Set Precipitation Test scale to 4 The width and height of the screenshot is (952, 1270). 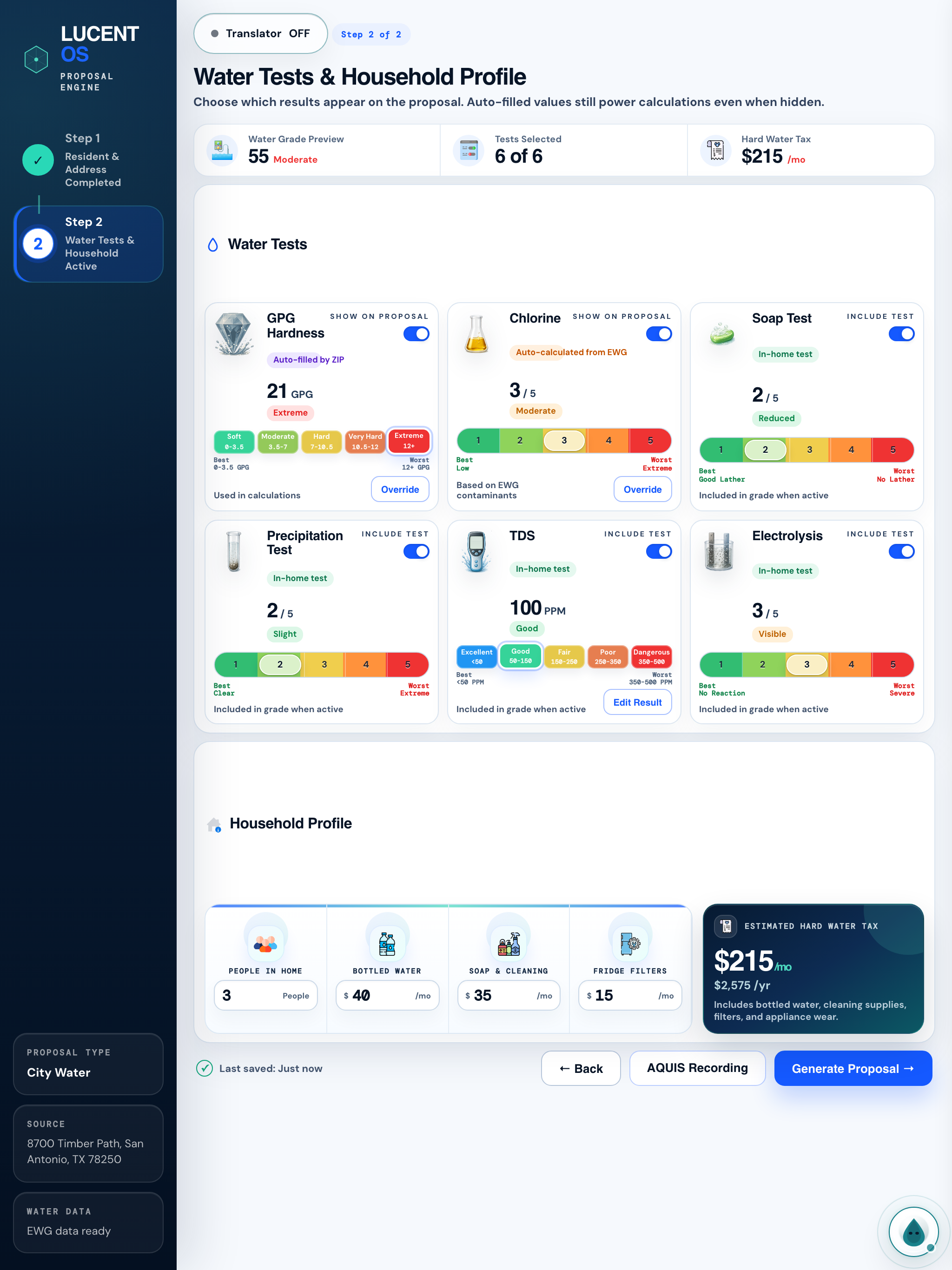(366, 664)
